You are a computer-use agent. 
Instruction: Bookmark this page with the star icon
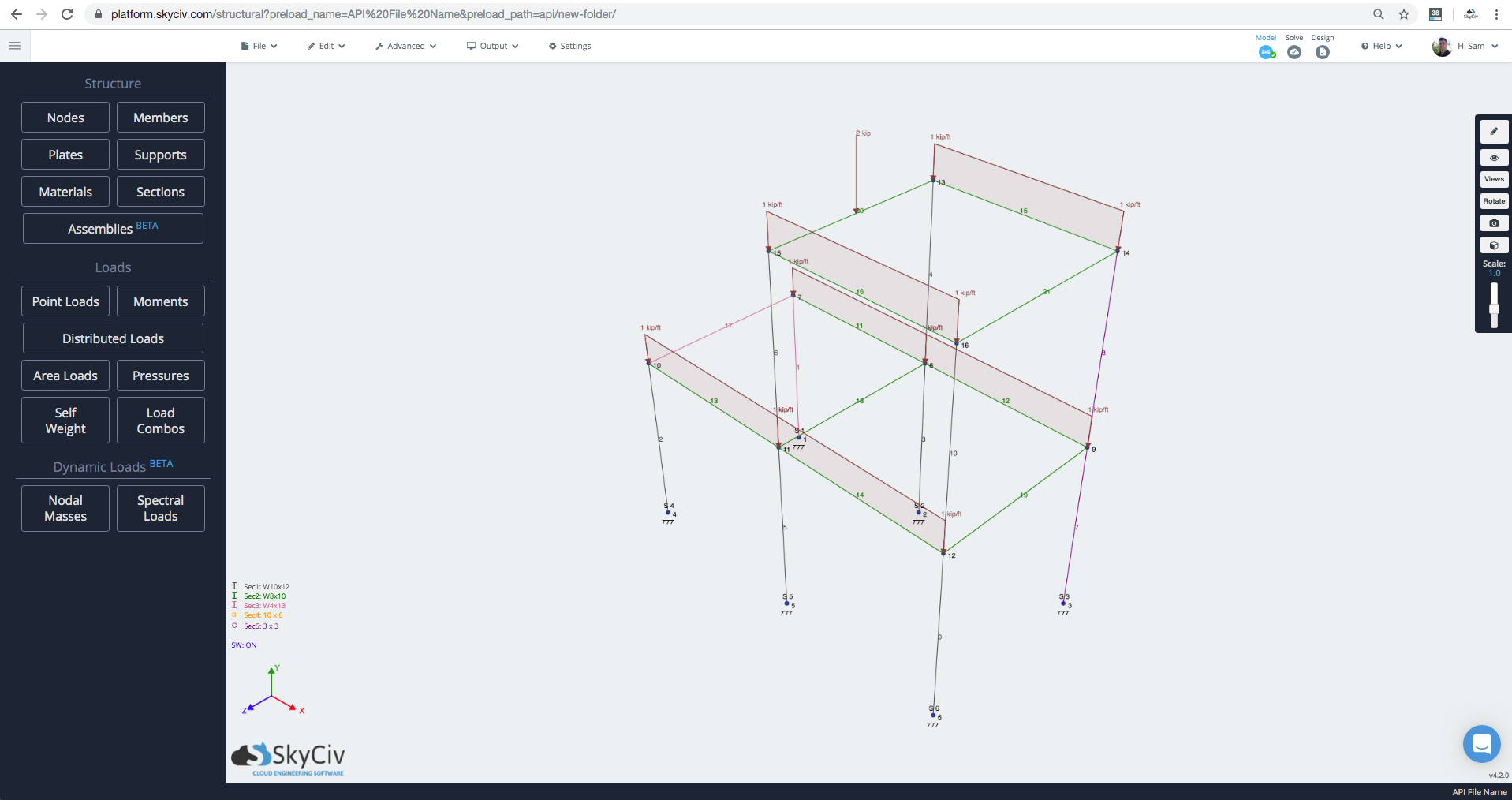pos(1404,14)
